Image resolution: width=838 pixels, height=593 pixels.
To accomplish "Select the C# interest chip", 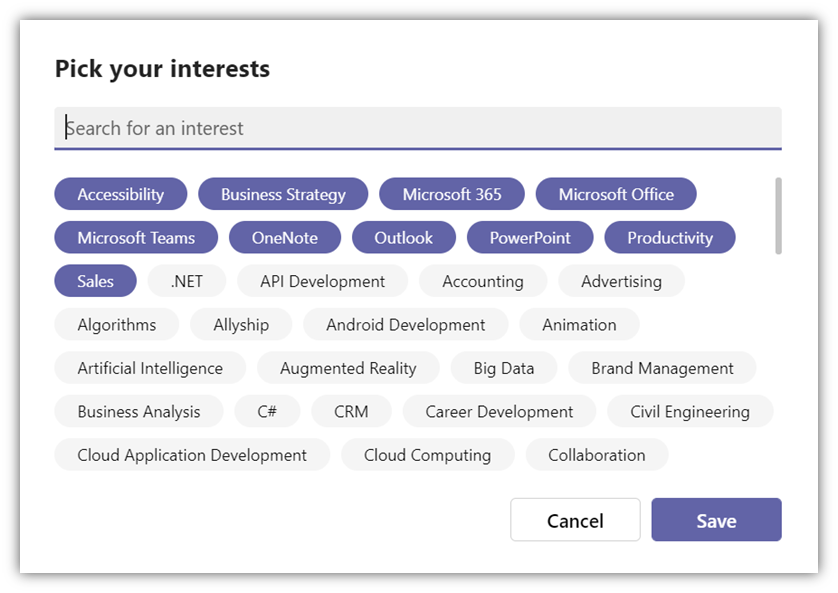I will pyautogui.click(x=267, y=411).
